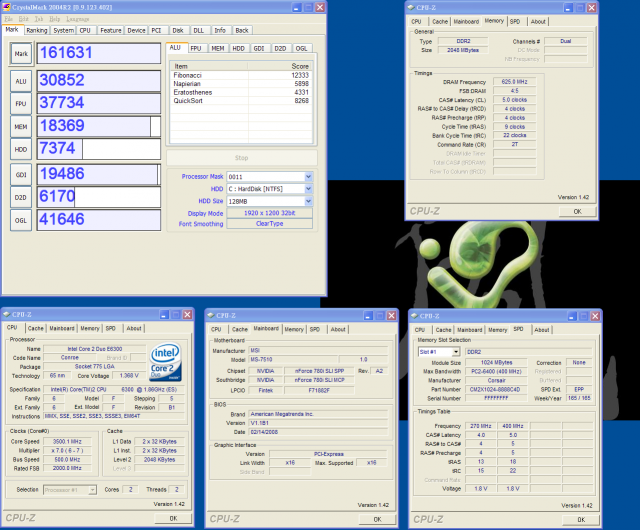Viewport: 640px width, 530px height.
Task: Open the CrystalMark Edit menu
Action: tap(24, 19)
